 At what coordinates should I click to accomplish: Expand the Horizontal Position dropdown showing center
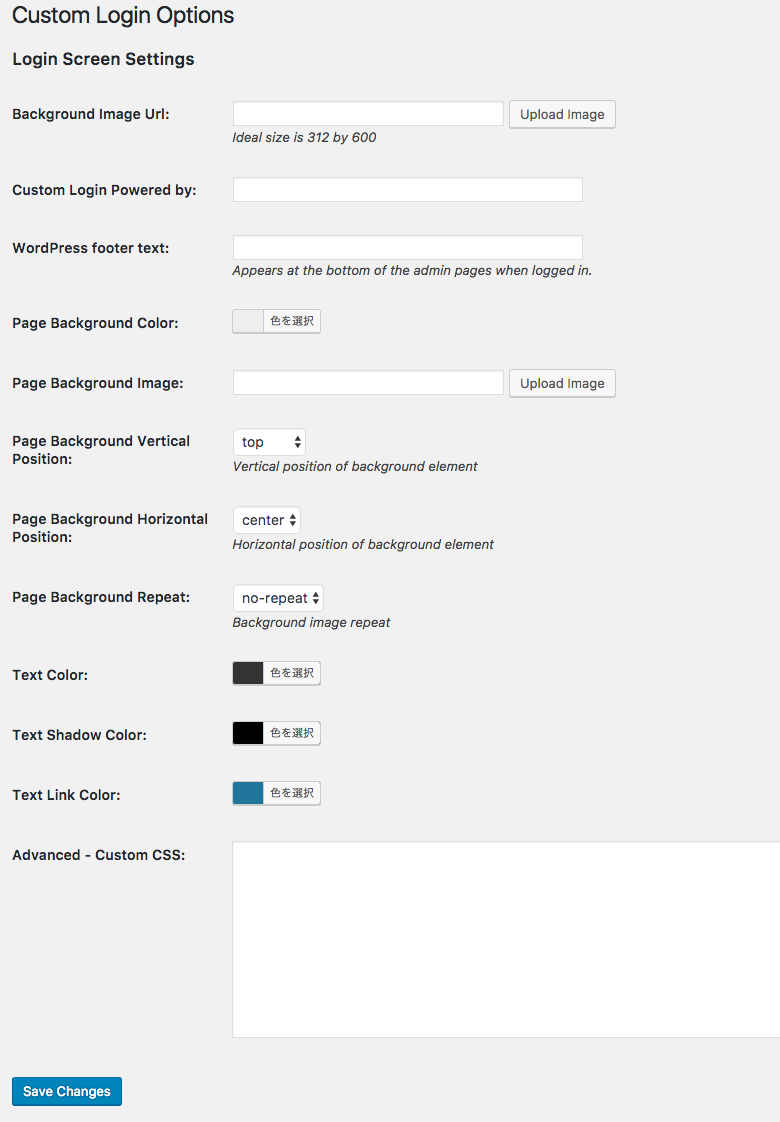click(267, 520)
